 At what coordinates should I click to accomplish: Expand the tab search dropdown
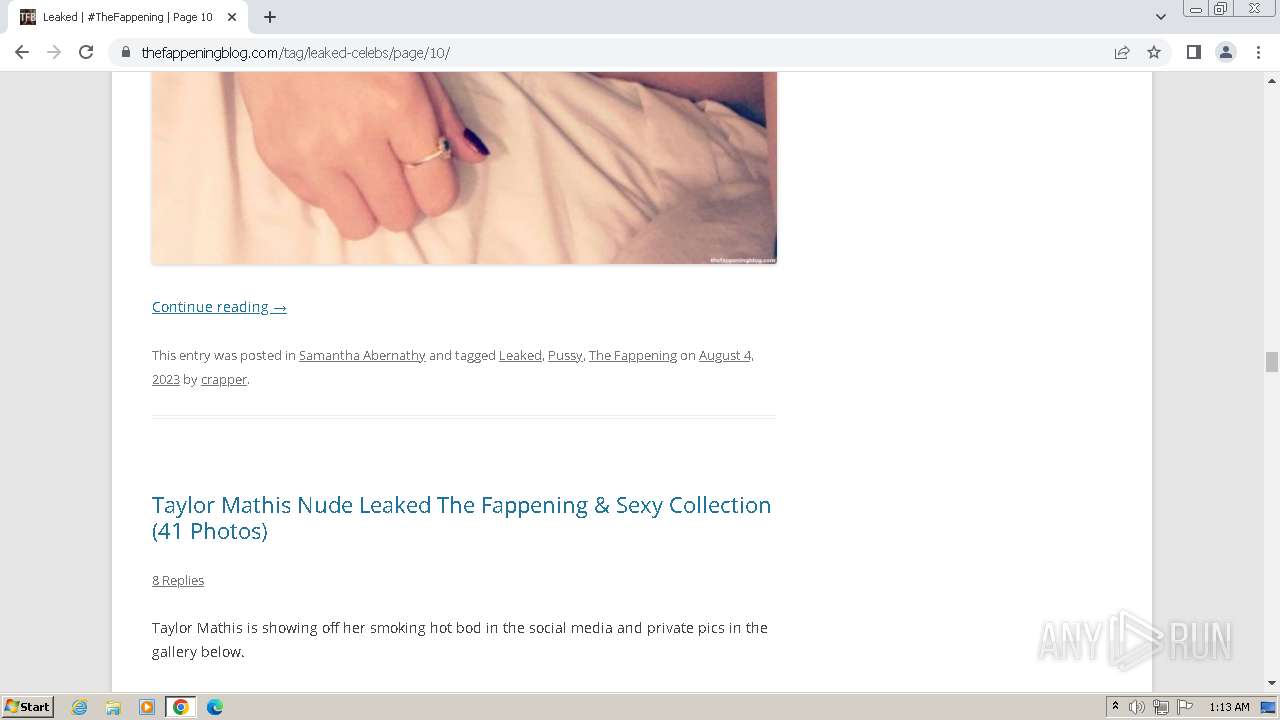(x=1160, y=17)
